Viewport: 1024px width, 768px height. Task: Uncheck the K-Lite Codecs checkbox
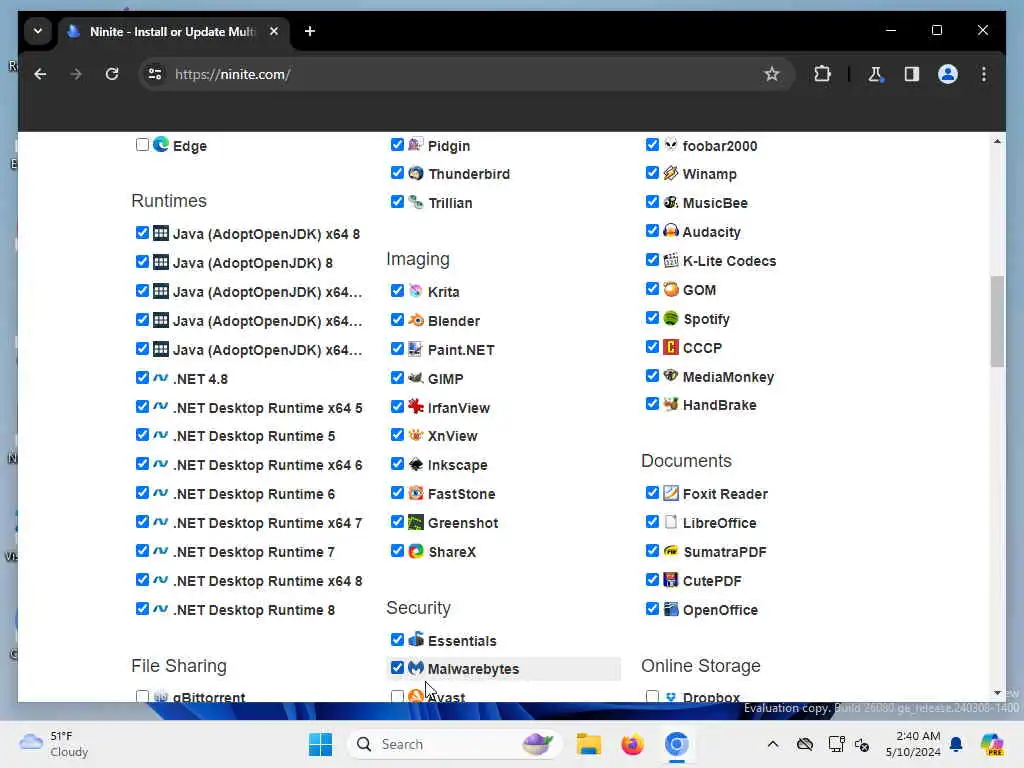652,260
